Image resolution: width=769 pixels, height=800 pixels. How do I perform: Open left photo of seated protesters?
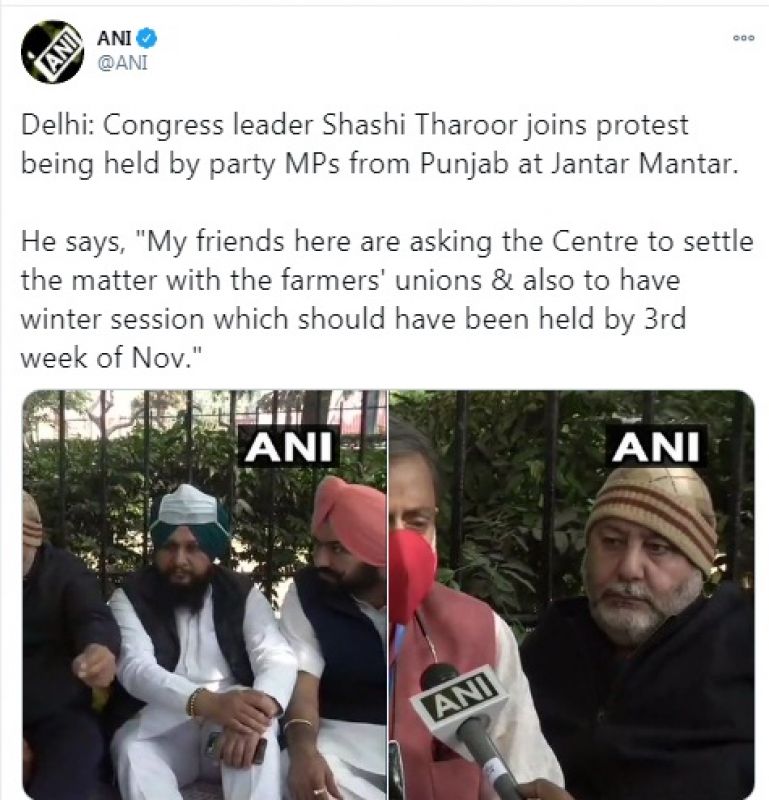(205, 594)
